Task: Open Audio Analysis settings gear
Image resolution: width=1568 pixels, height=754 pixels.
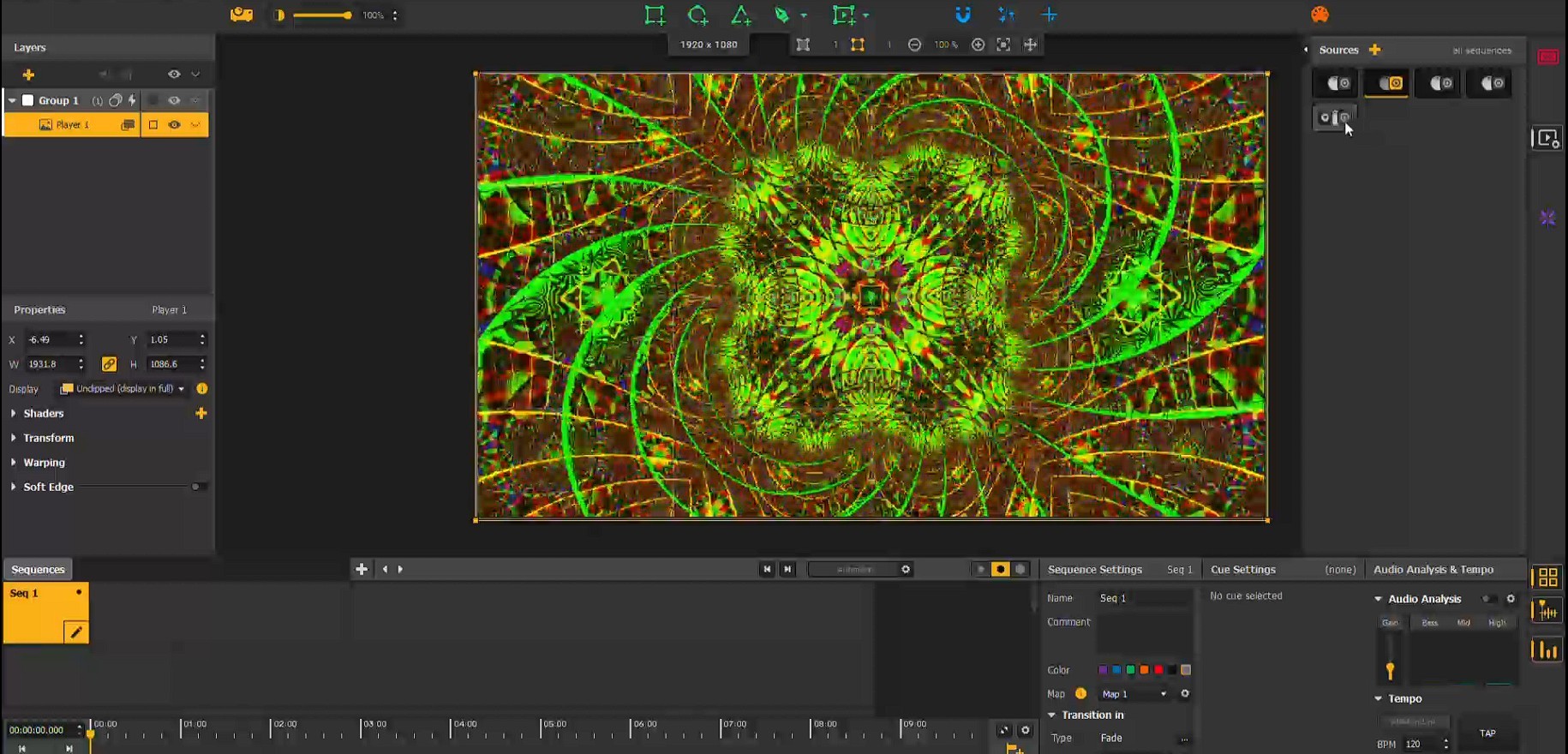Action: (1511, 599)
